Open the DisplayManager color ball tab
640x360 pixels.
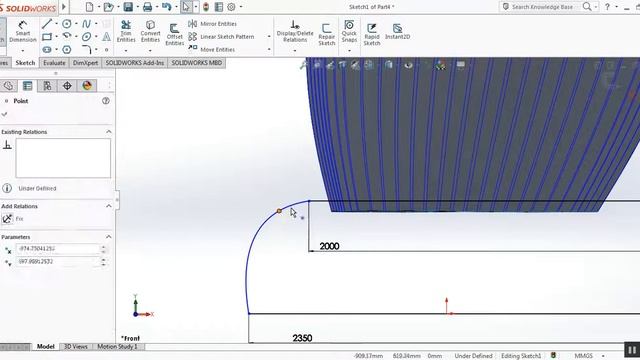(87, 86)
